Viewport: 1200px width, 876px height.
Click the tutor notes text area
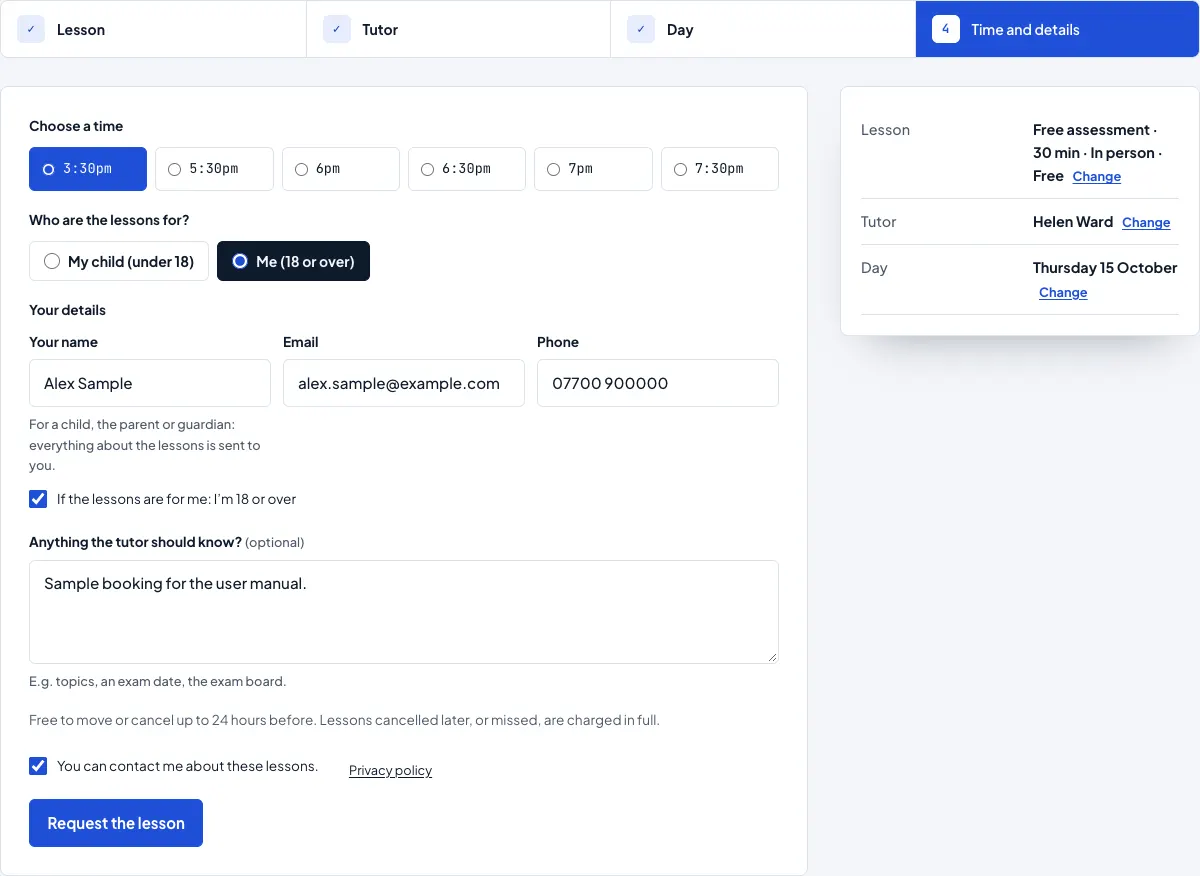(404, 612)
